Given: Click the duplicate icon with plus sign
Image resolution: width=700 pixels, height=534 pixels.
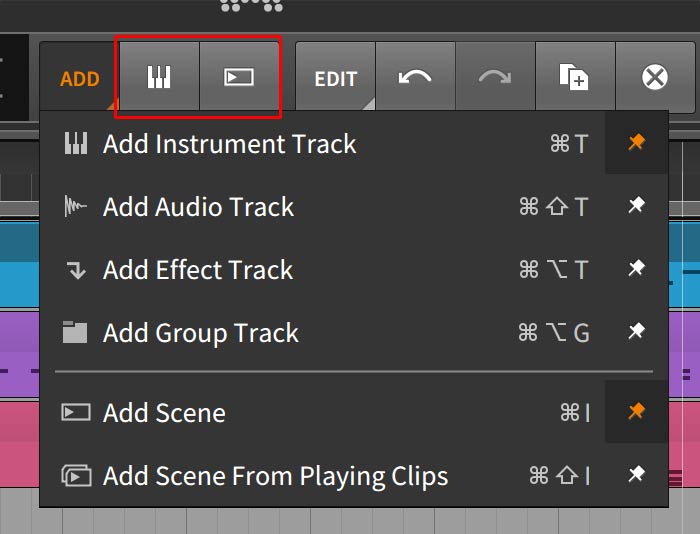Looking at the screenshot, I should coord(575,77).
